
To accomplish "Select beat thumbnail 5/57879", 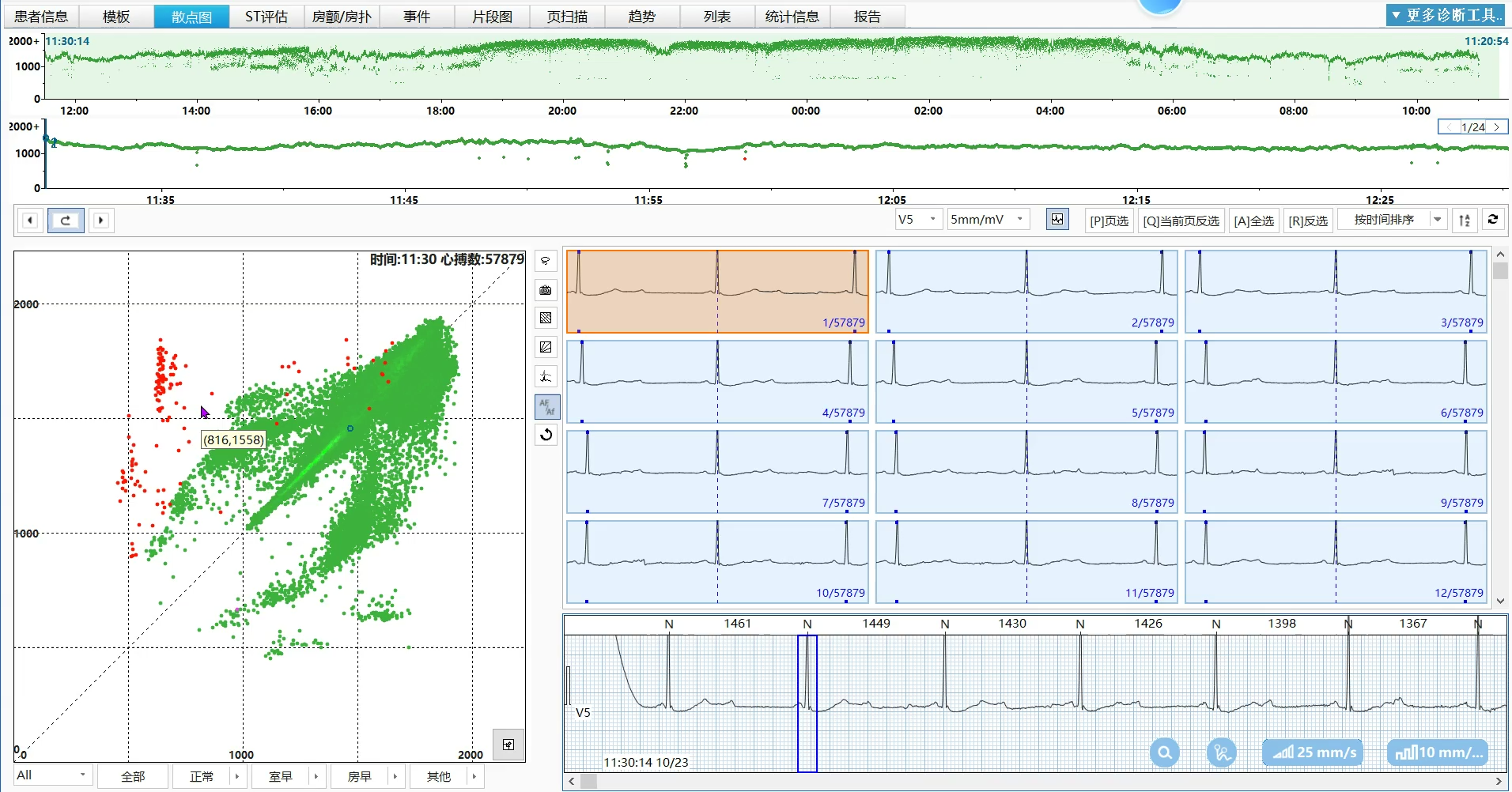I will click(x=1026, y=382).
